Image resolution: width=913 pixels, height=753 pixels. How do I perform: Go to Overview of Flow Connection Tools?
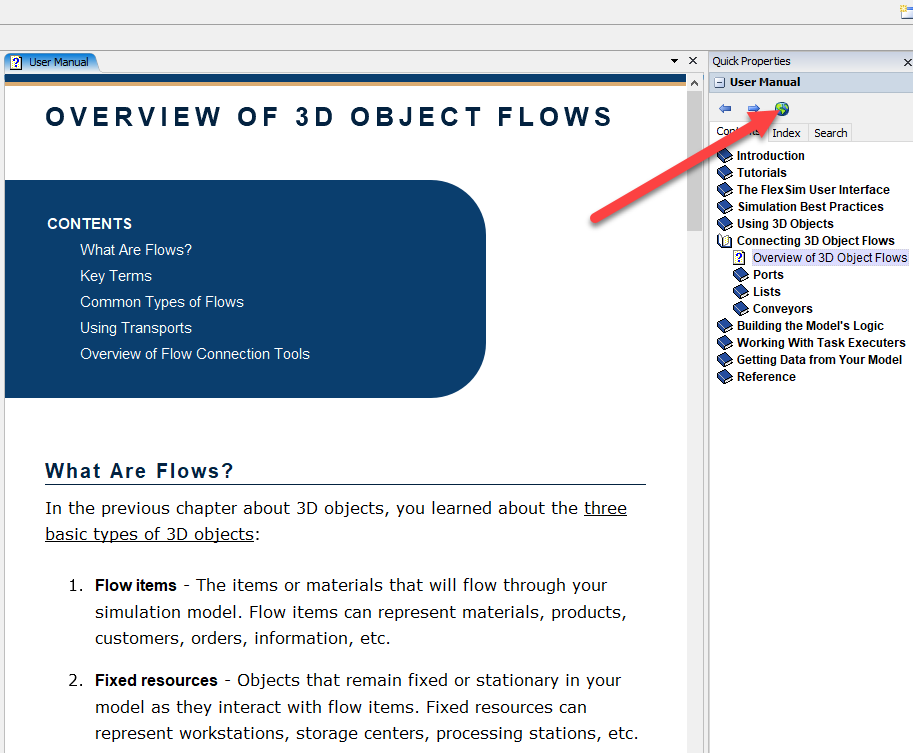click(195, 354)
